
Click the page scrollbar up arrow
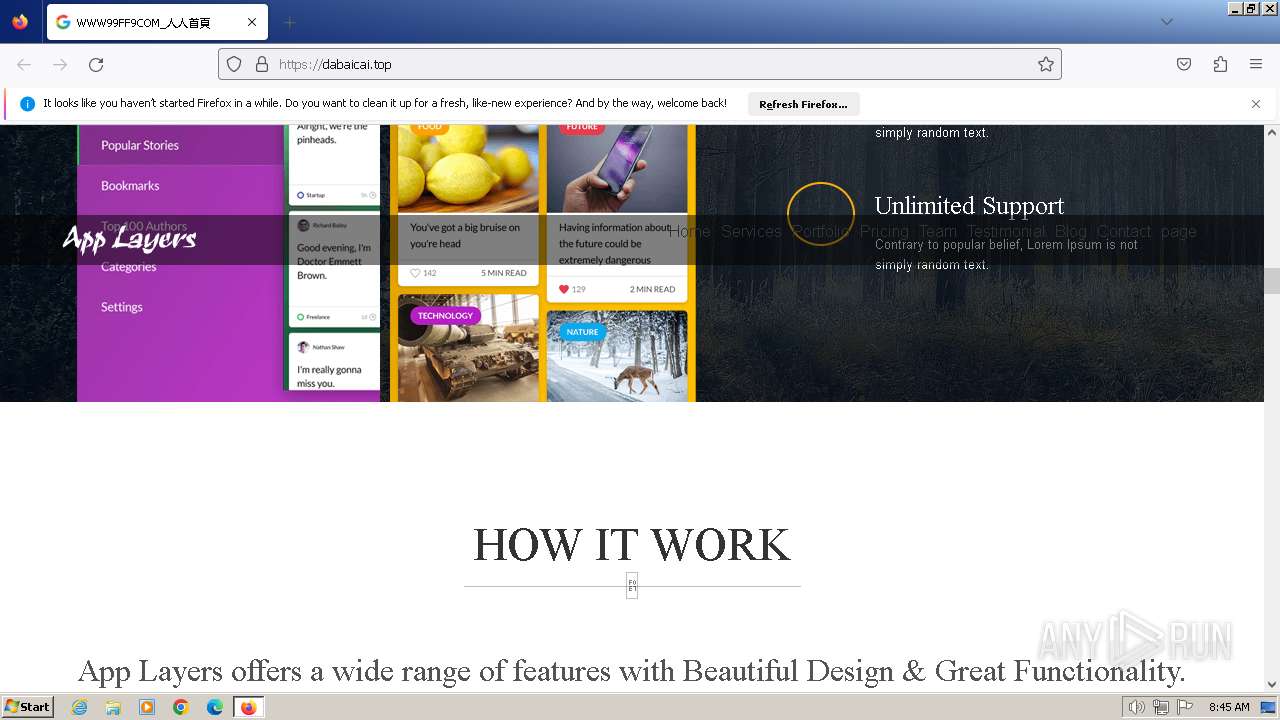[1272, 132]
